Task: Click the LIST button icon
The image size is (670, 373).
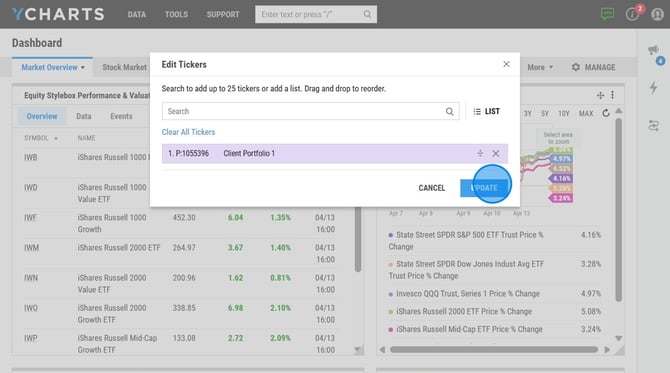Action: [x=477, y=112]
